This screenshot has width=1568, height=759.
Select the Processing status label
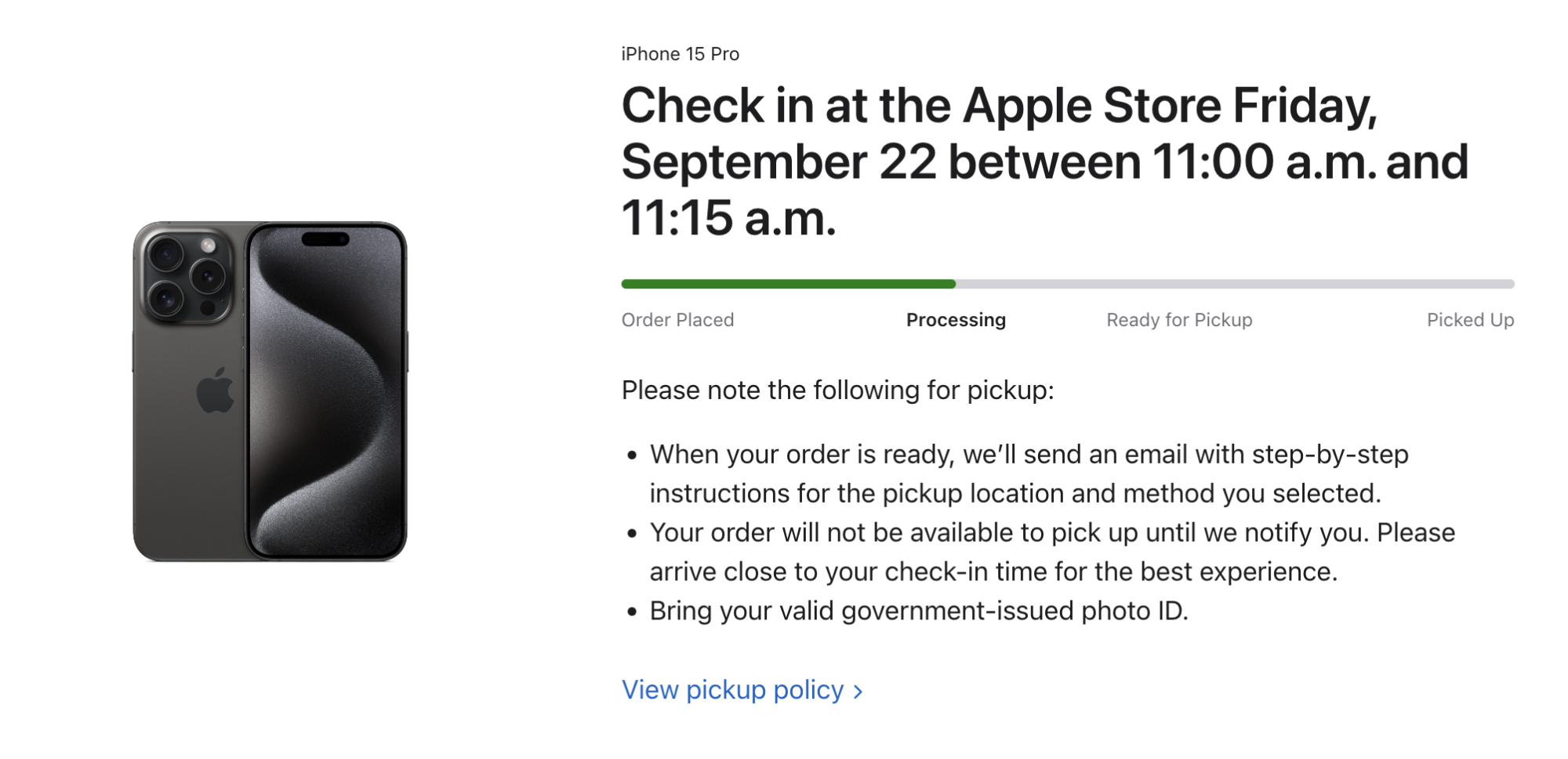956,320
